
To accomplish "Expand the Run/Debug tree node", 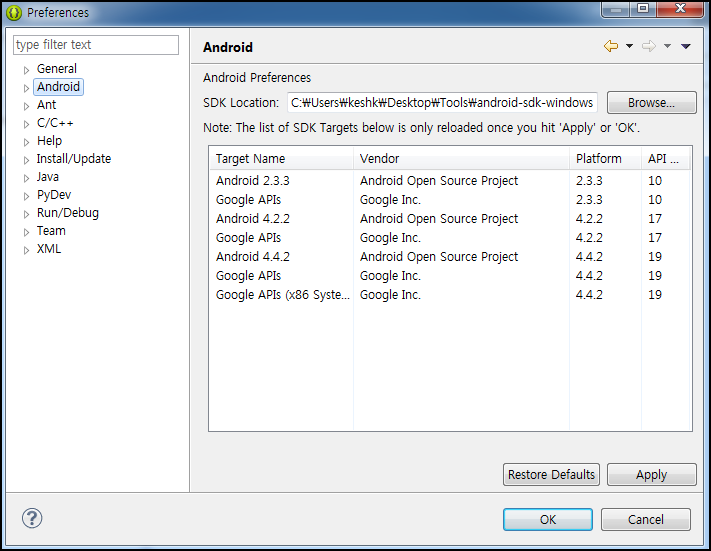I will click(x=26, y=214).
